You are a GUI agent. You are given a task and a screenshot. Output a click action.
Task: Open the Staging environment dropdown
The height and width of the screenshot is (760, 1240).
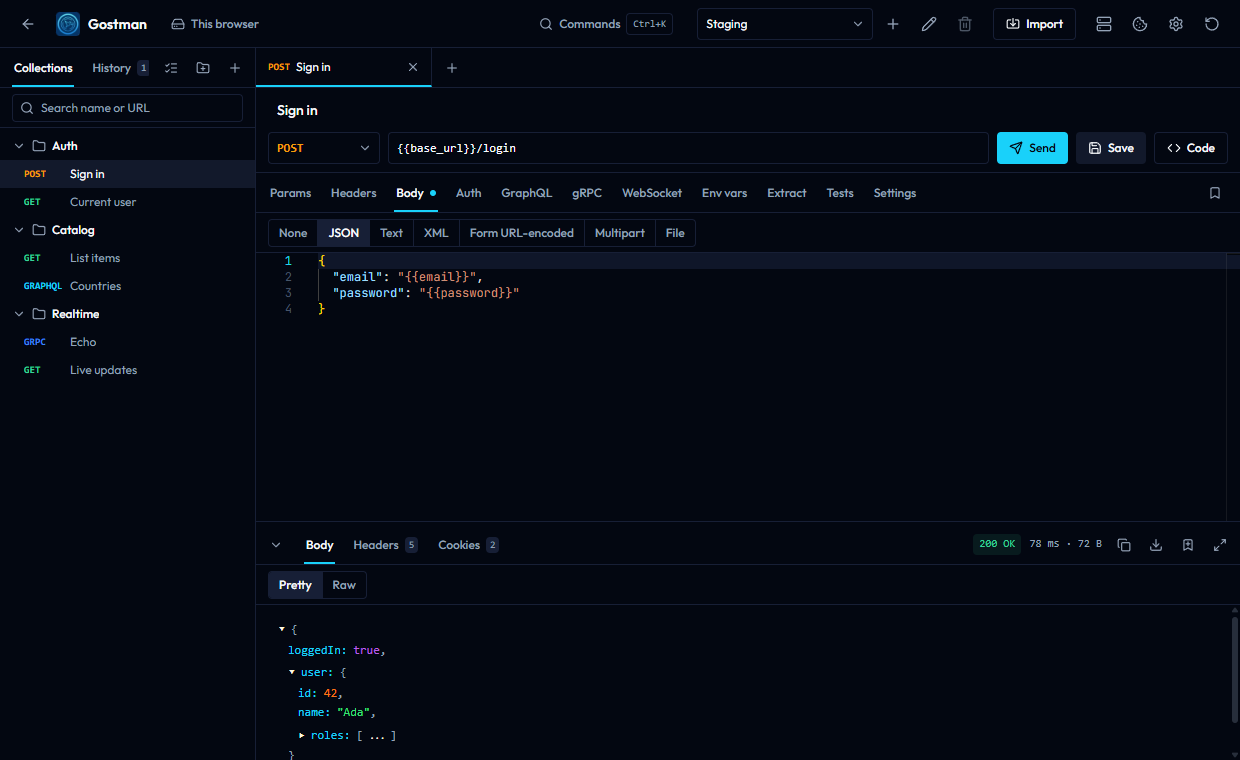point(784,24)
